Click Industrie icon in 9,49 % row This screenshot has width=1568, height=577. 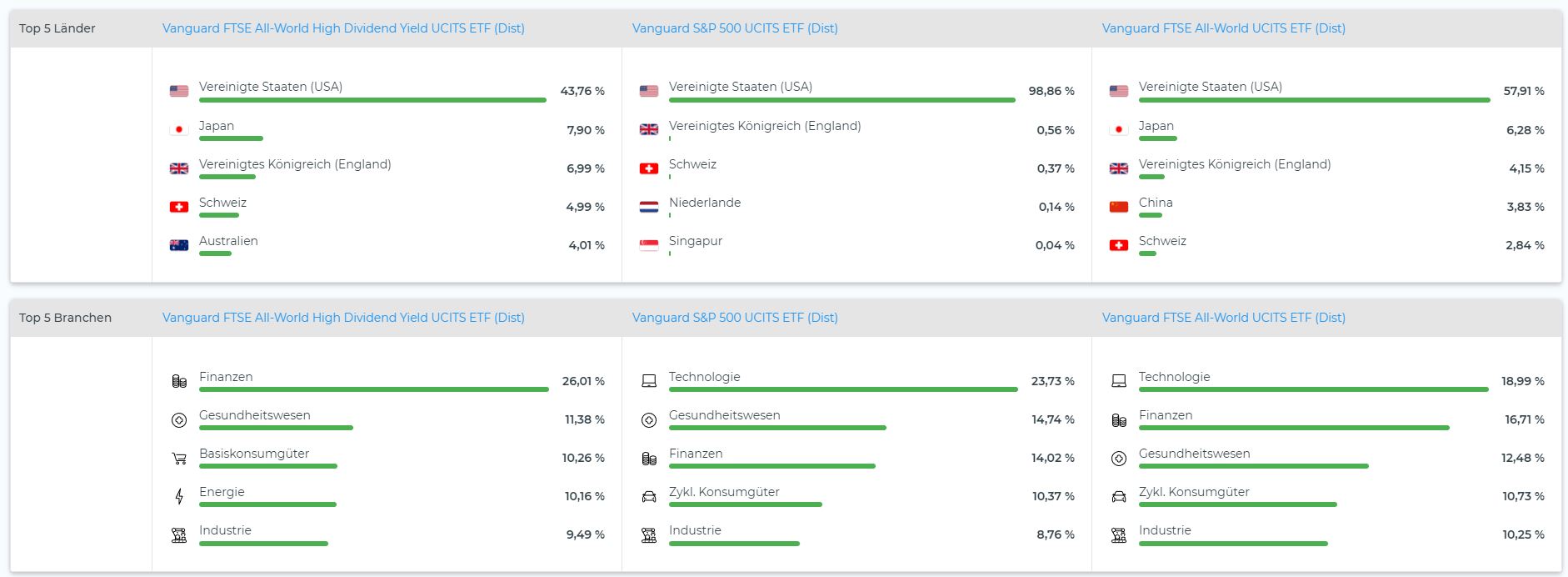[179, 535]
